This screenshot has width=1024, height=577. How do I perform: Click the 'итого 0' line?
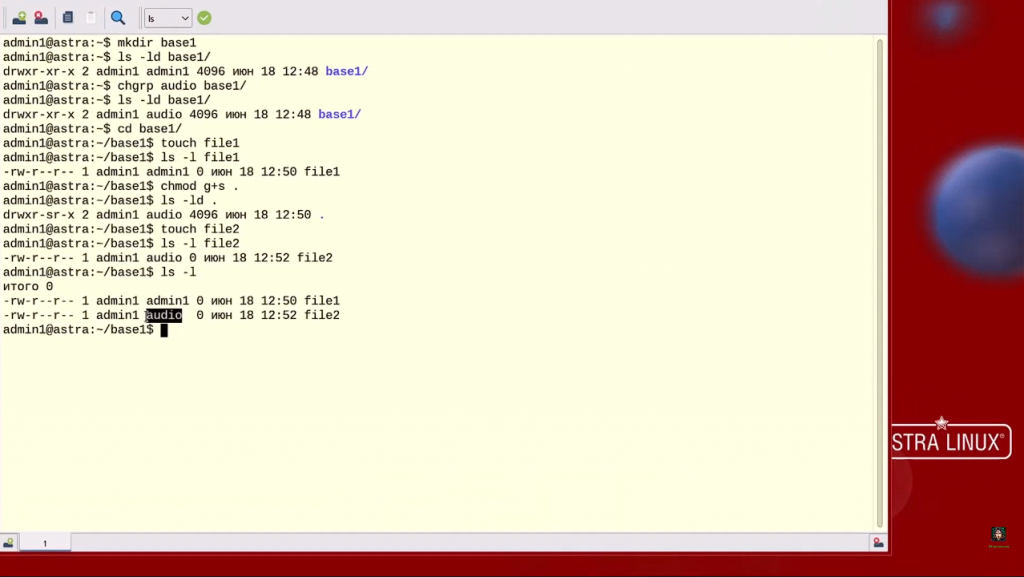point(28,287)
